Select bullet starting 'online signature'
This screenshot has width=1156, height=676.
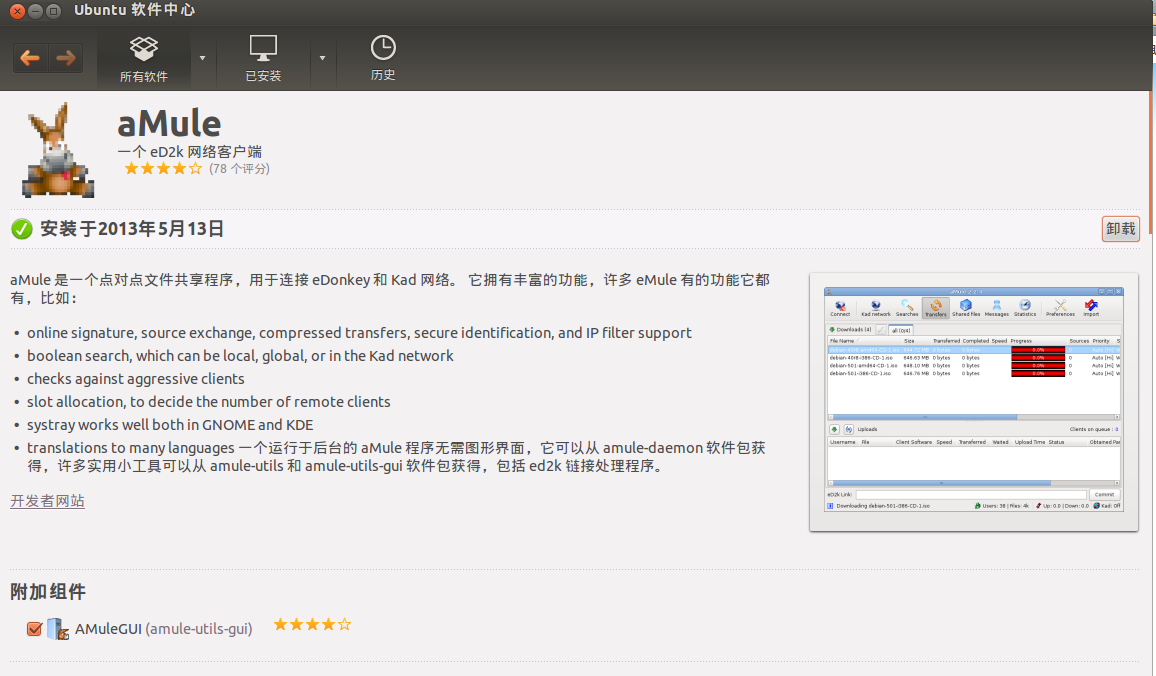[359, 333]
